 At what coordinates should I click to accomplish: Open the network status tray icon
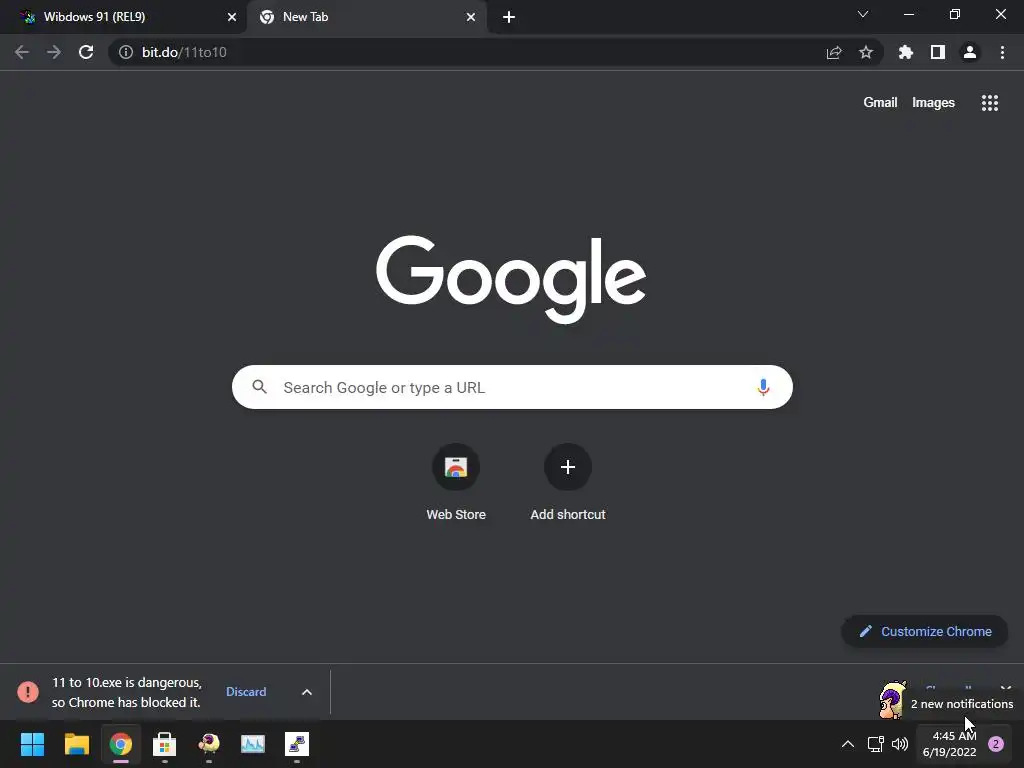(875, 744)
